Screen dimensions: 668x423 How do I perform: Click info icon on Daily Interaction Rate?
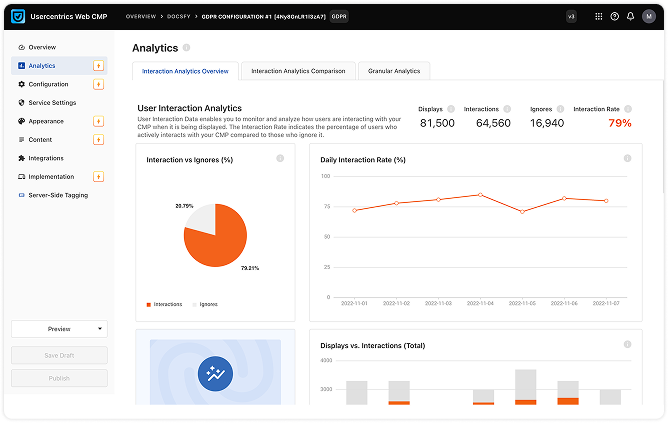coord(627,158)
